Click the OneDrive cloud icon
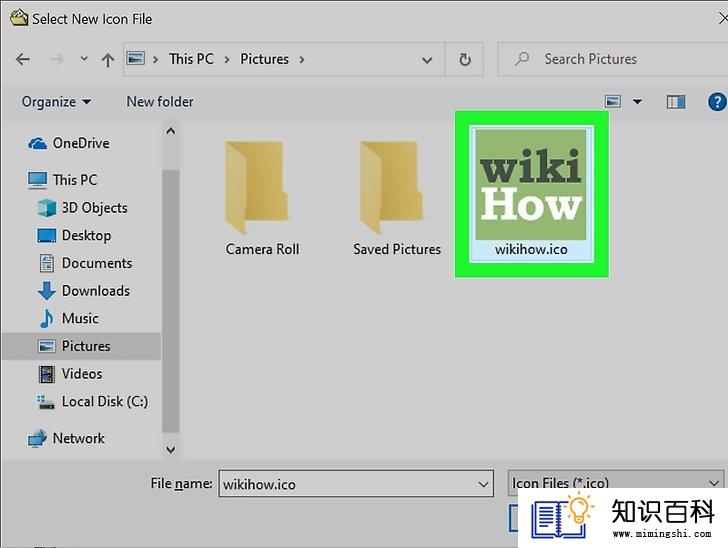This screenshot has width=728, height=548. [37, 144]
